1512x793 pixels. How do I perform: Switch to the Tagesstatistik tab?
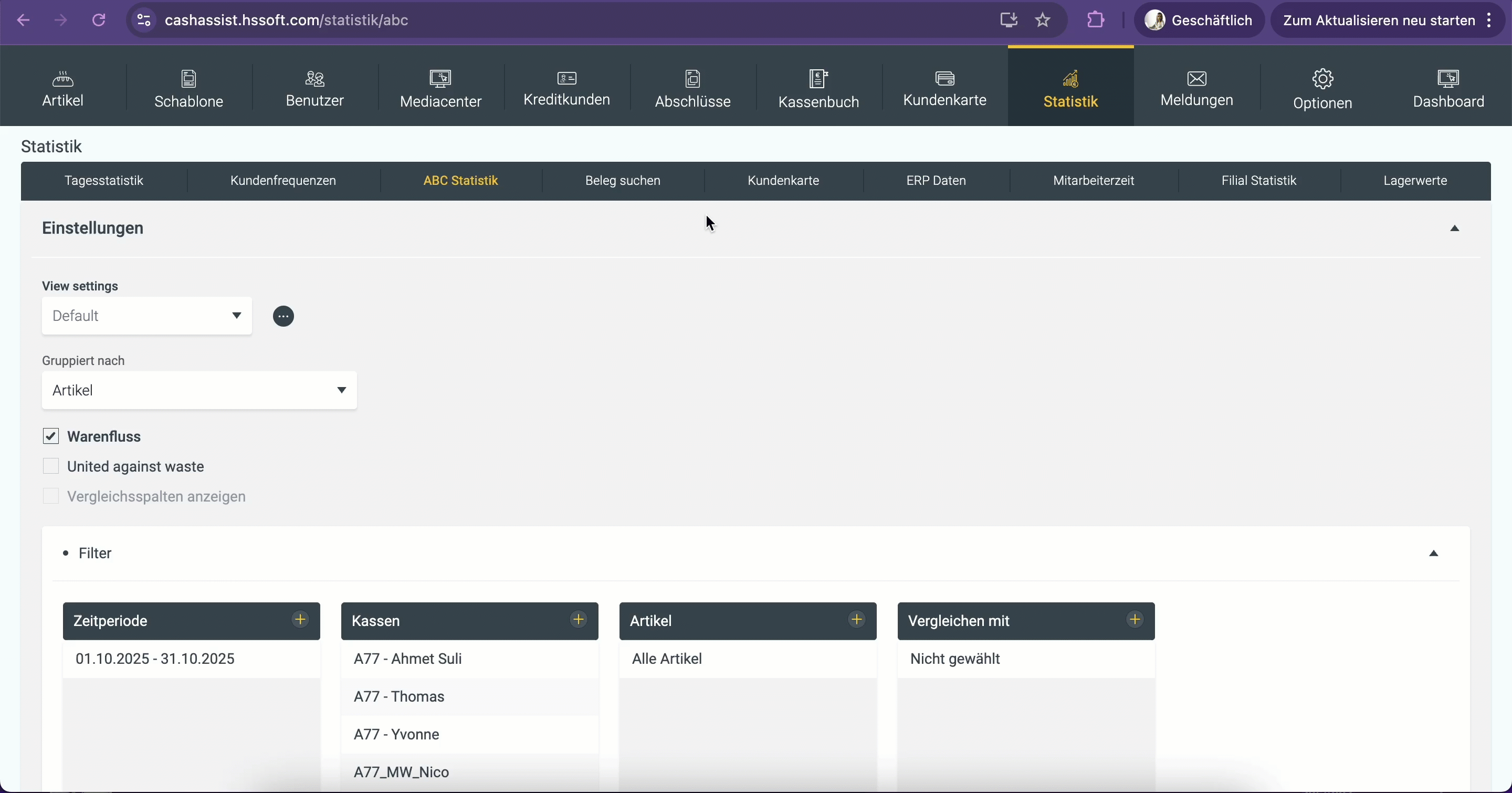[x=104, y=181]
